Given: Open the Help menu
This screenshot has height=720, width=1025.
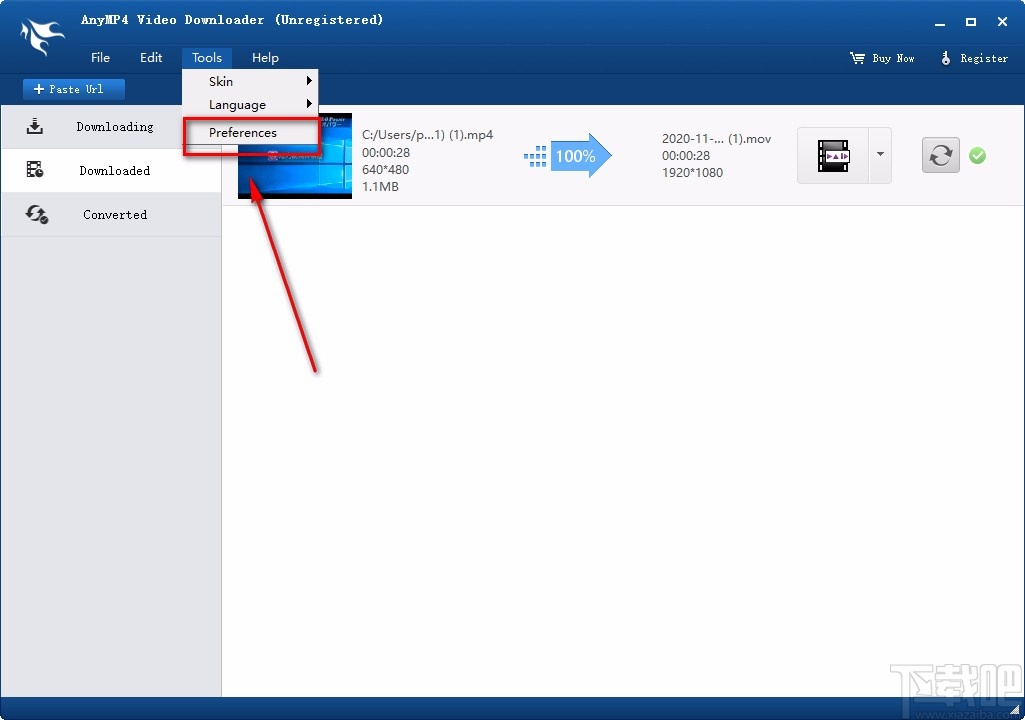Looking at the screenshot, I should [265, 58].
